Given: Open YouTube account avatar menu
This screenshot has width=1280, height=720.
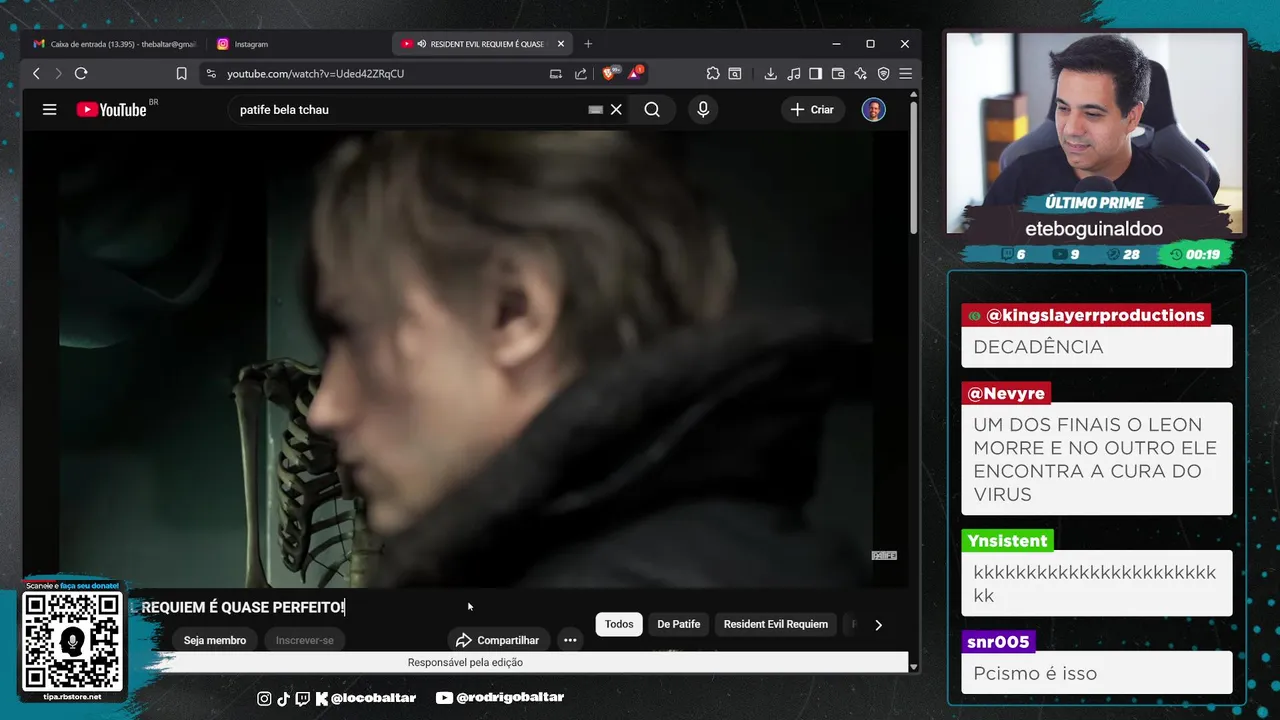Looking at the screenshot, I should click(874, 110).
